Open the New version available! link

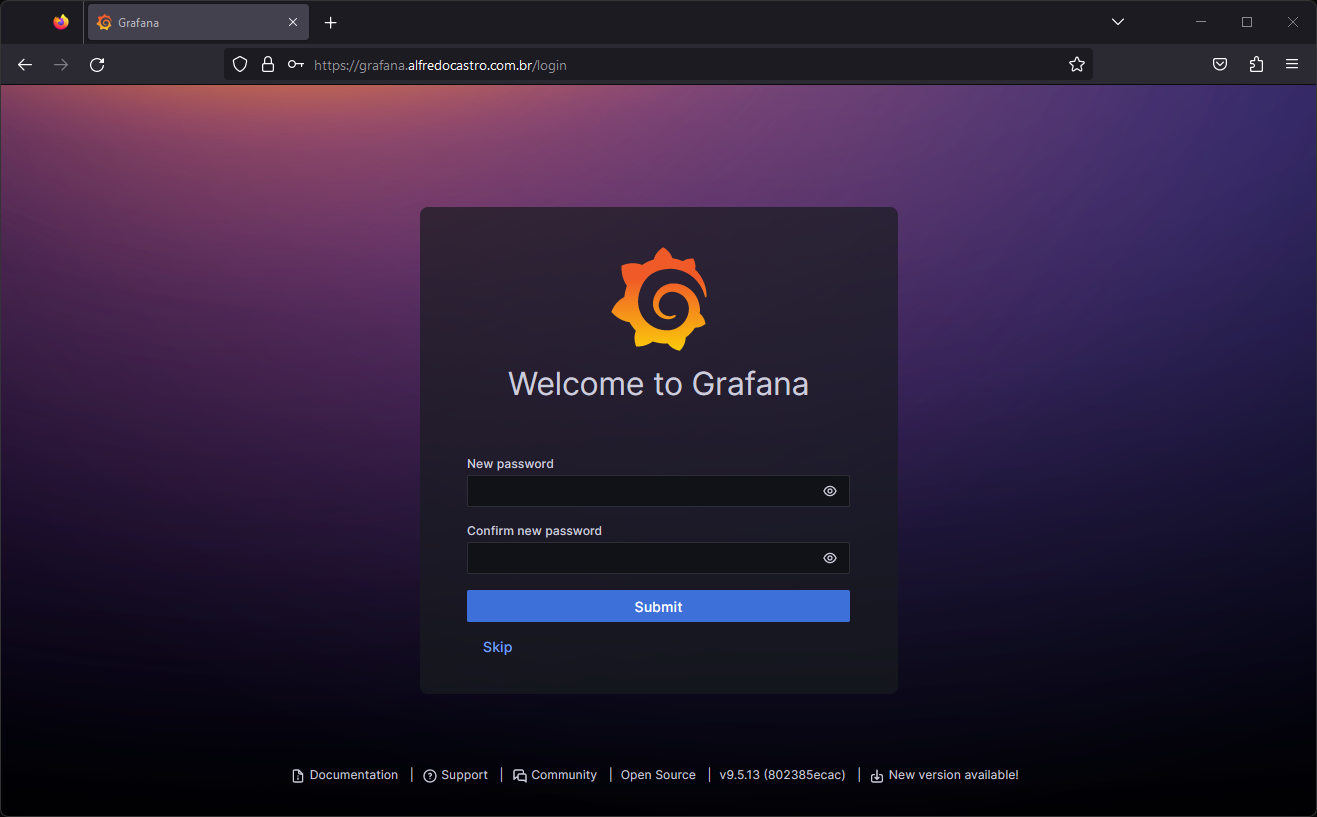coord(944,775)
